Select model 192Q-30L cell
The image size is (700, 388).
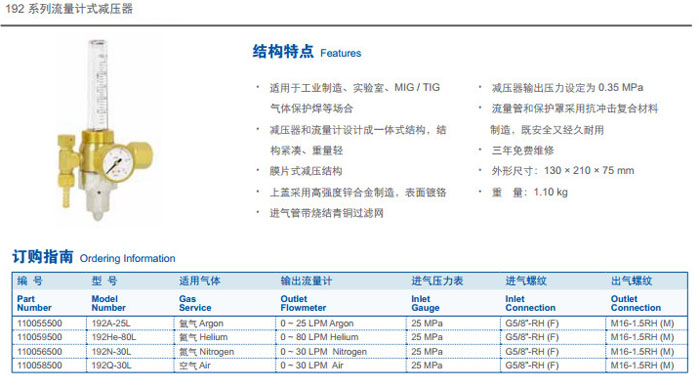pos(111,366)
